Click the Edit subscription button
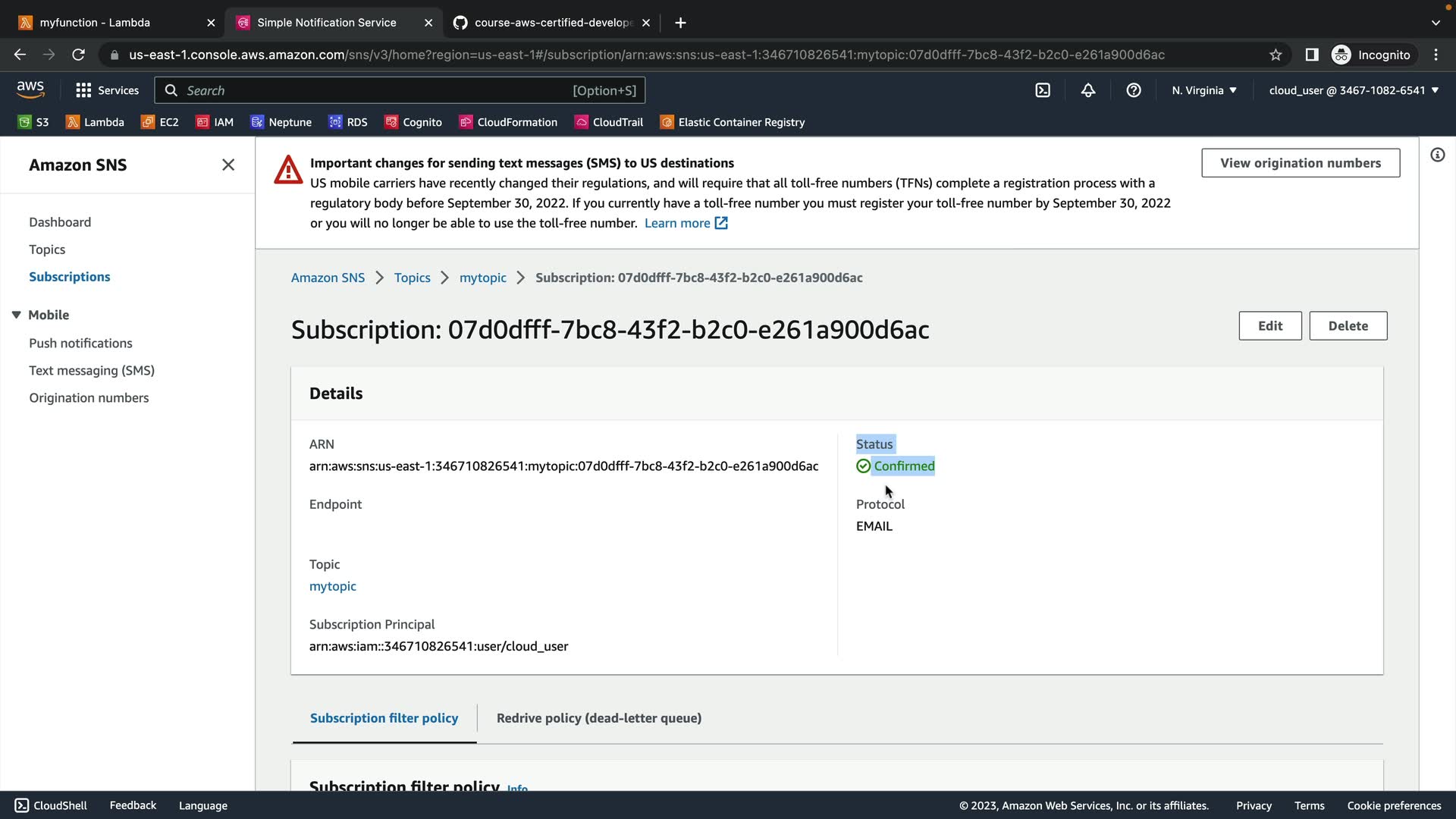This screenshot has width=1456, height=819. [1269, 326]
